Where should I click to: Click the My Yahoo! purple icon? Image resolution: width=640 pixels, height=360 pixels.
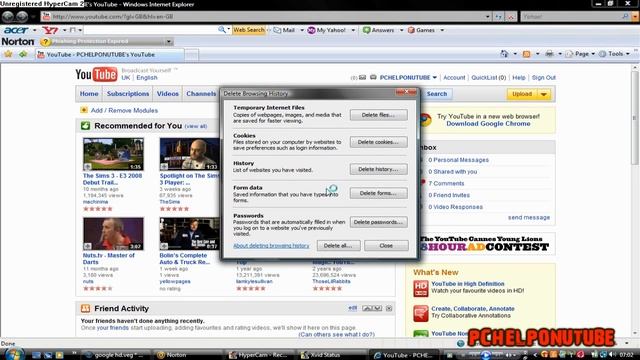pos(311,30)
